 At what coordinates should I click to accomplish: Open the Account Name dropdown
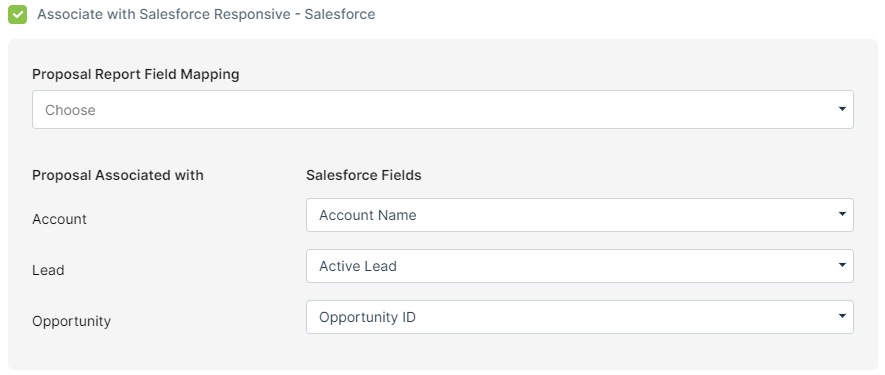coord(580,215)
